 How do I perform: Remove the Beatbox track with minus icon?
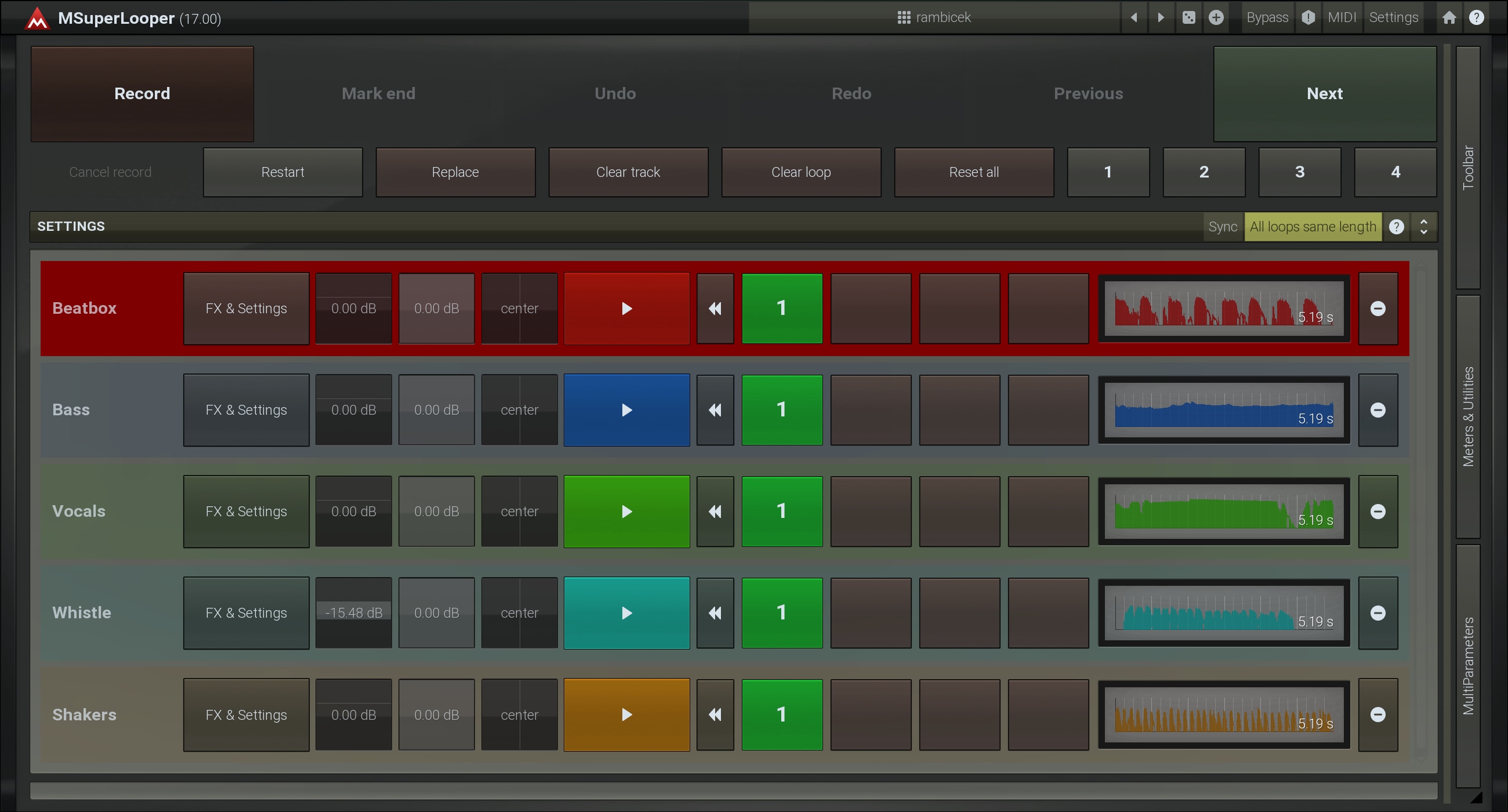click(x=1378, y=309)
